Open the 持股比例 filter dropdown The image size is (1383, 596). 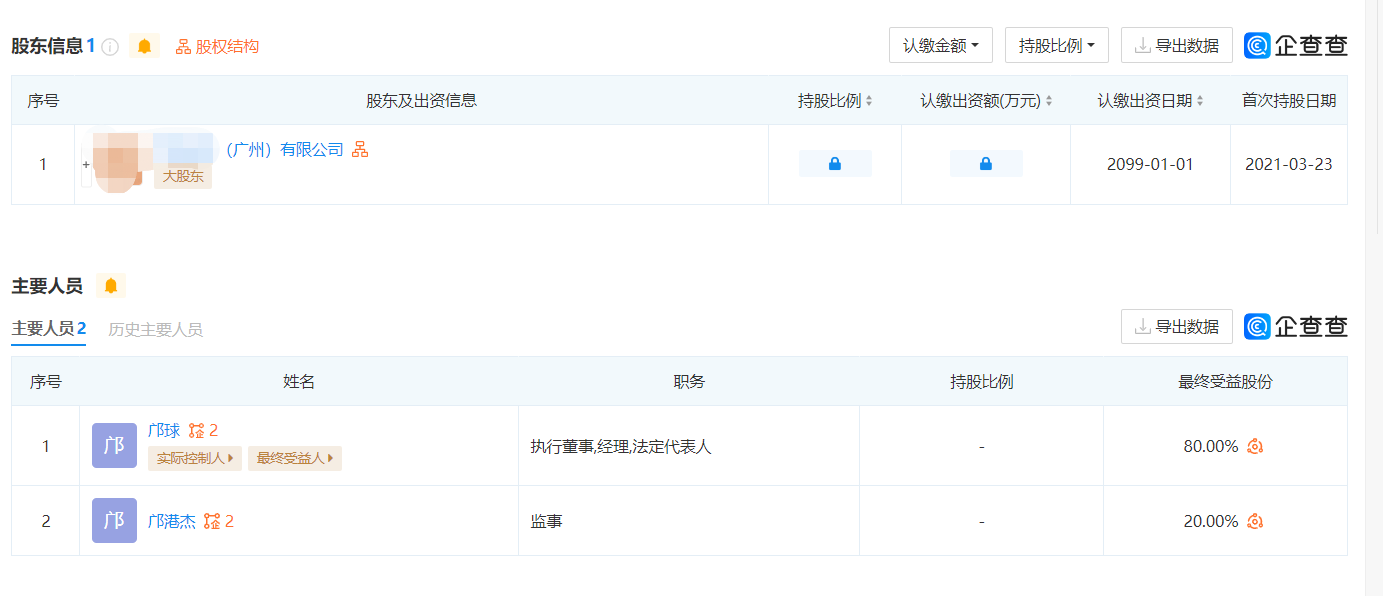click(x=1056, y=45)
